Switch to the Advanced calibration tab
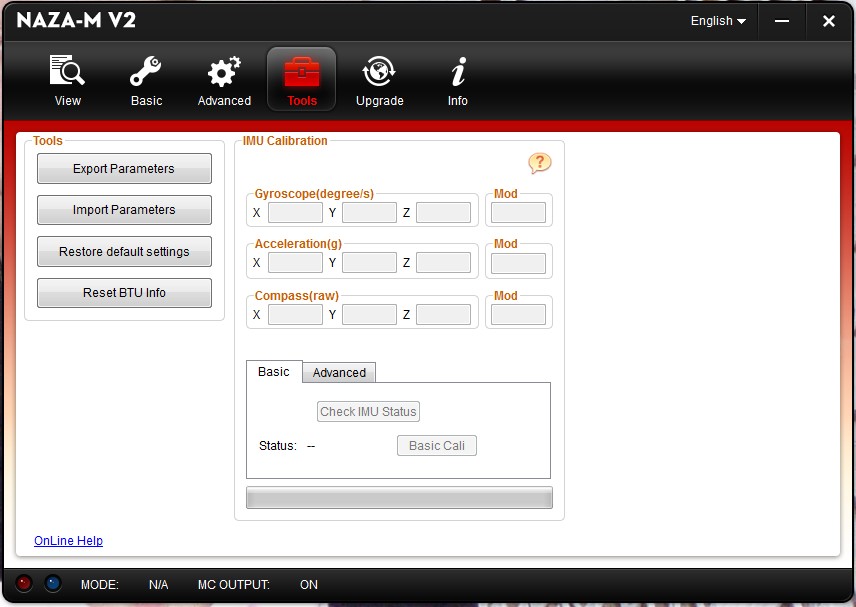 (x=339, y=373)
